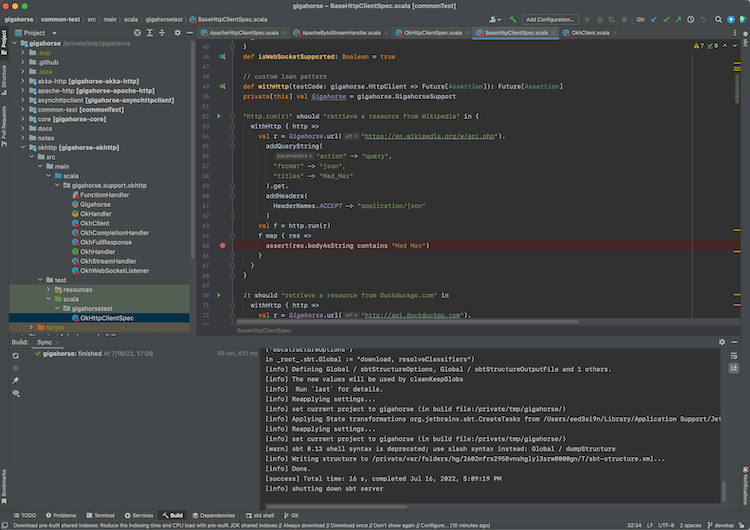
Task: Toggle the Pull Requests side tab
Action: [x=4, y=126]
